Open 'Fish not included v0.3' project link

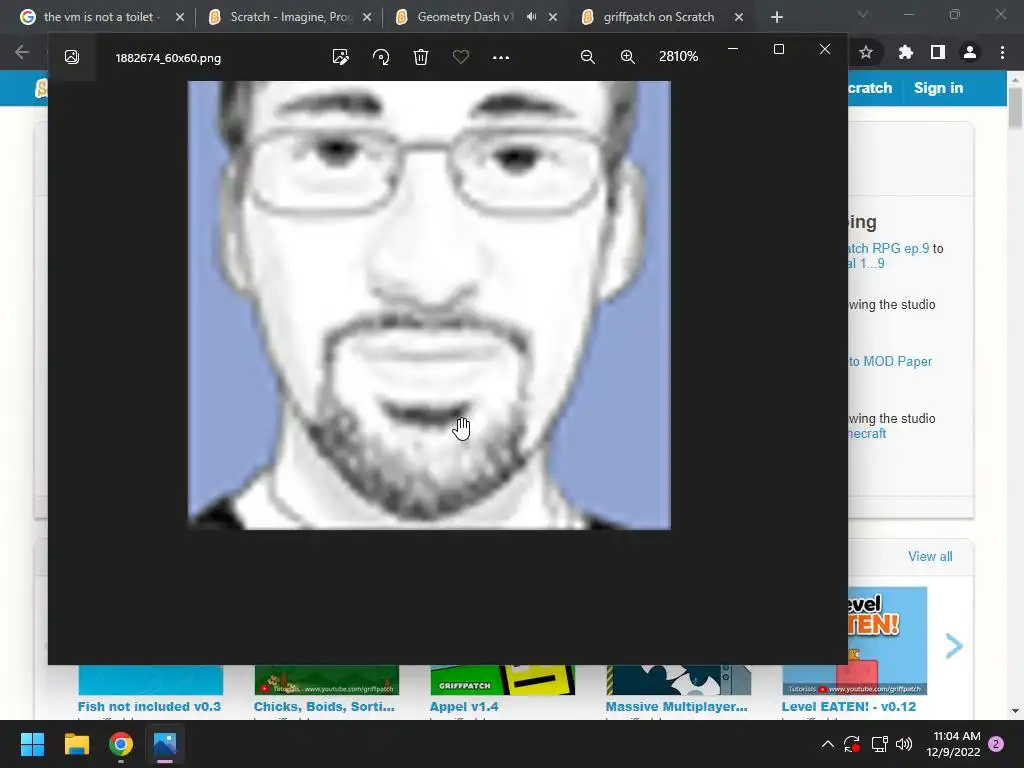click(150, 707)
